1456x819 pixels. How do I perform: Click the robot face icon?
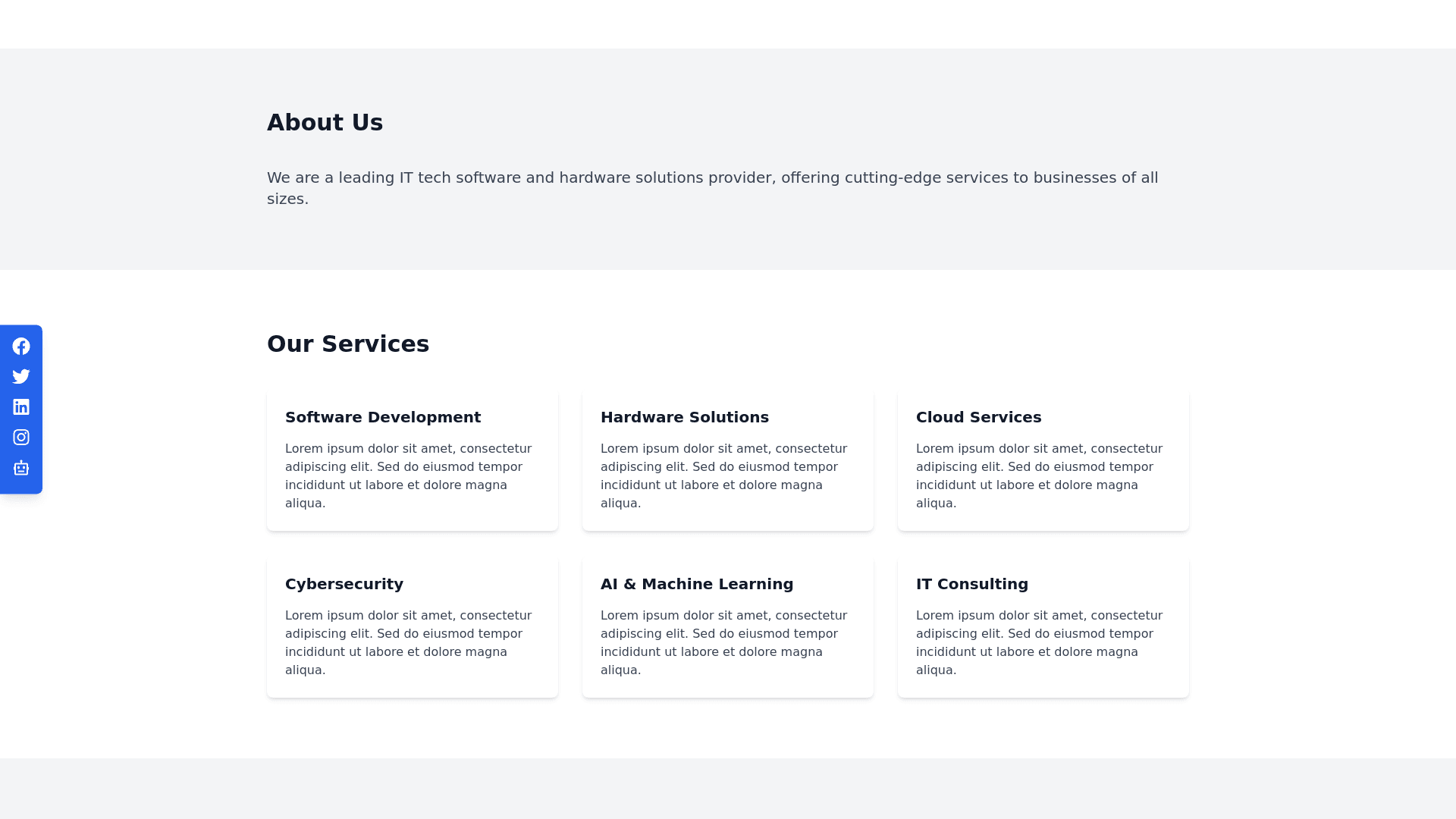tap(21, 468)
